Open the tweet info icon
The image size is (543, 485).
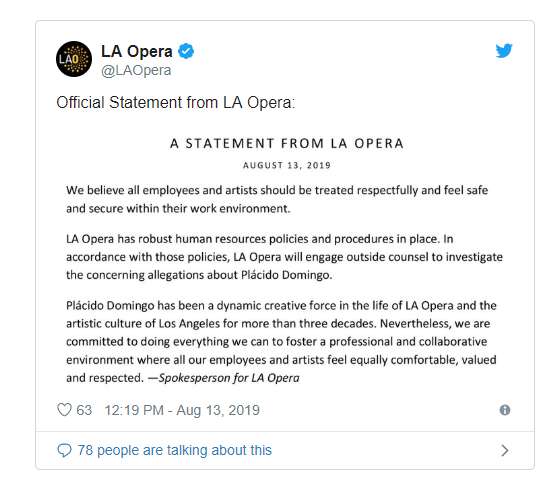[505, 410]
